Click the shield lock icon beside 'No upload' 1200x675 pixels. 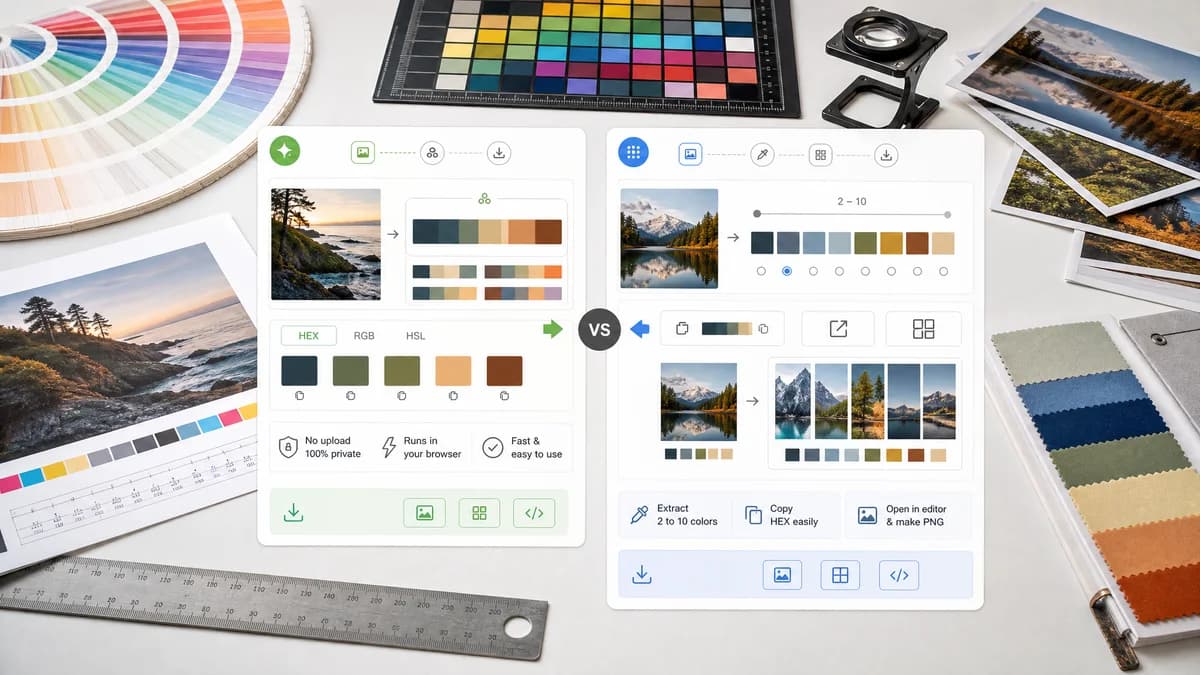tap(288, 447)
